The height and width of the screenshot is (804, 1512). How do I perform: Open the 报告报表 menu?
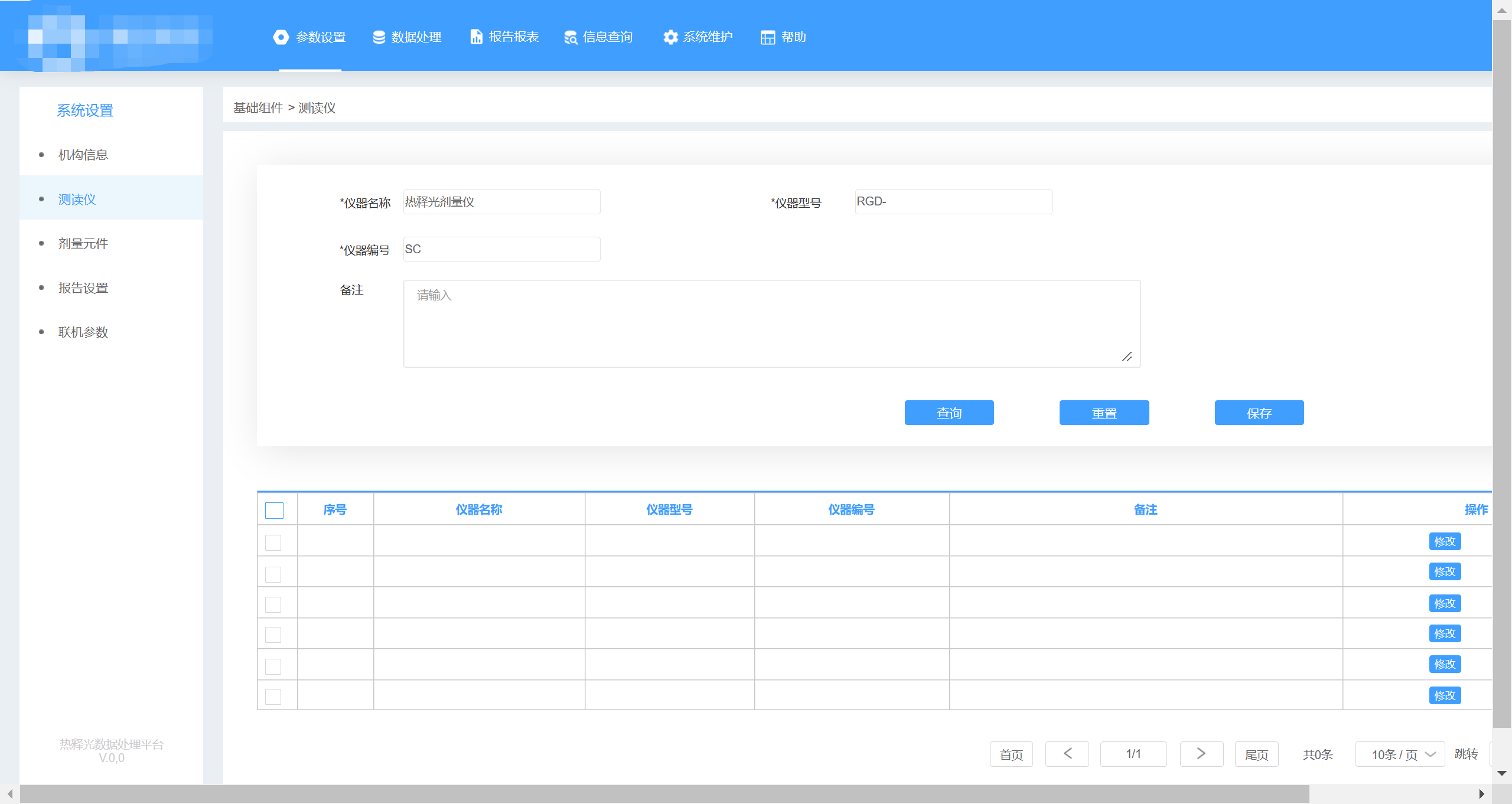coord(504,37)
